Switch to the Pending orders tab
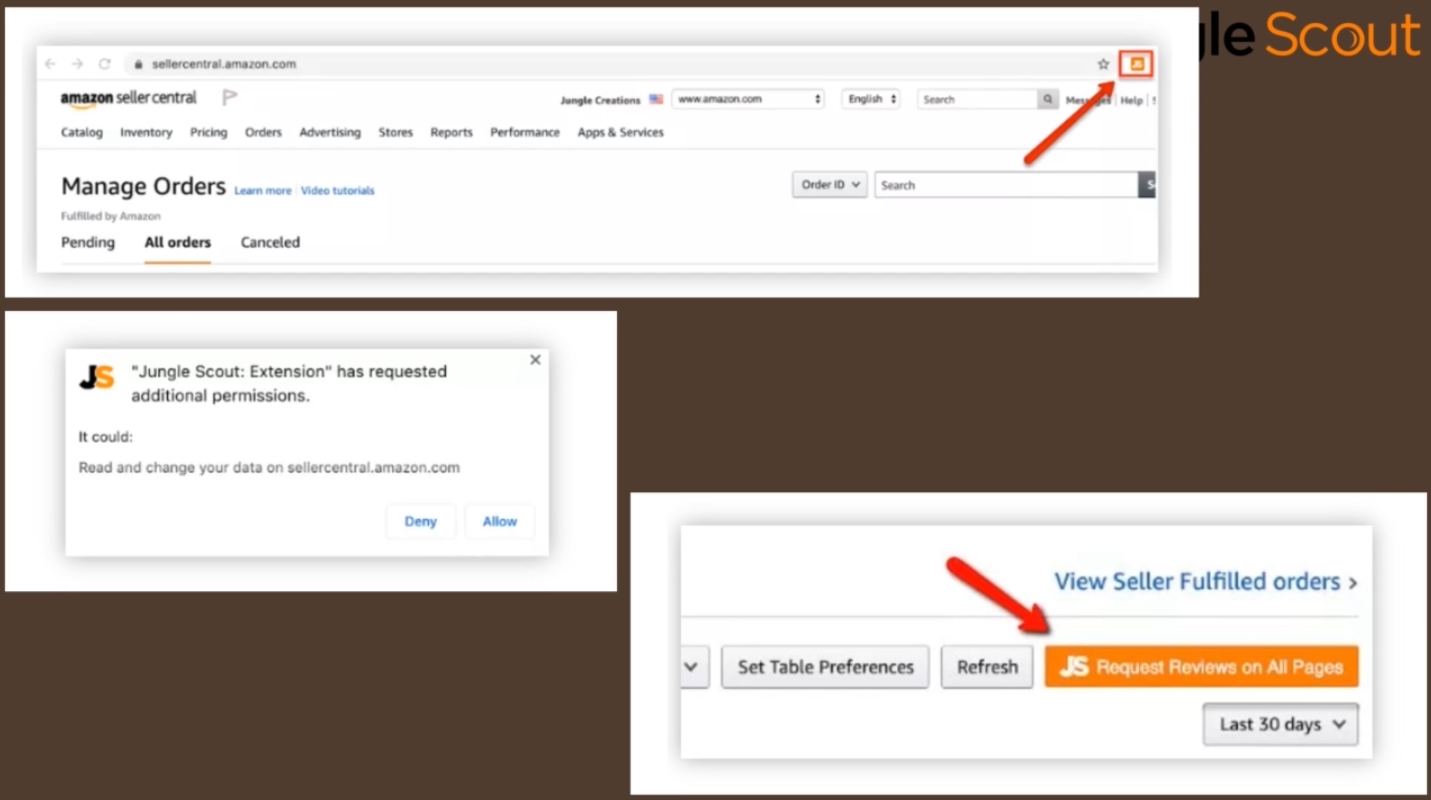This screenshot has width=1431, height=800. (88, 242)
